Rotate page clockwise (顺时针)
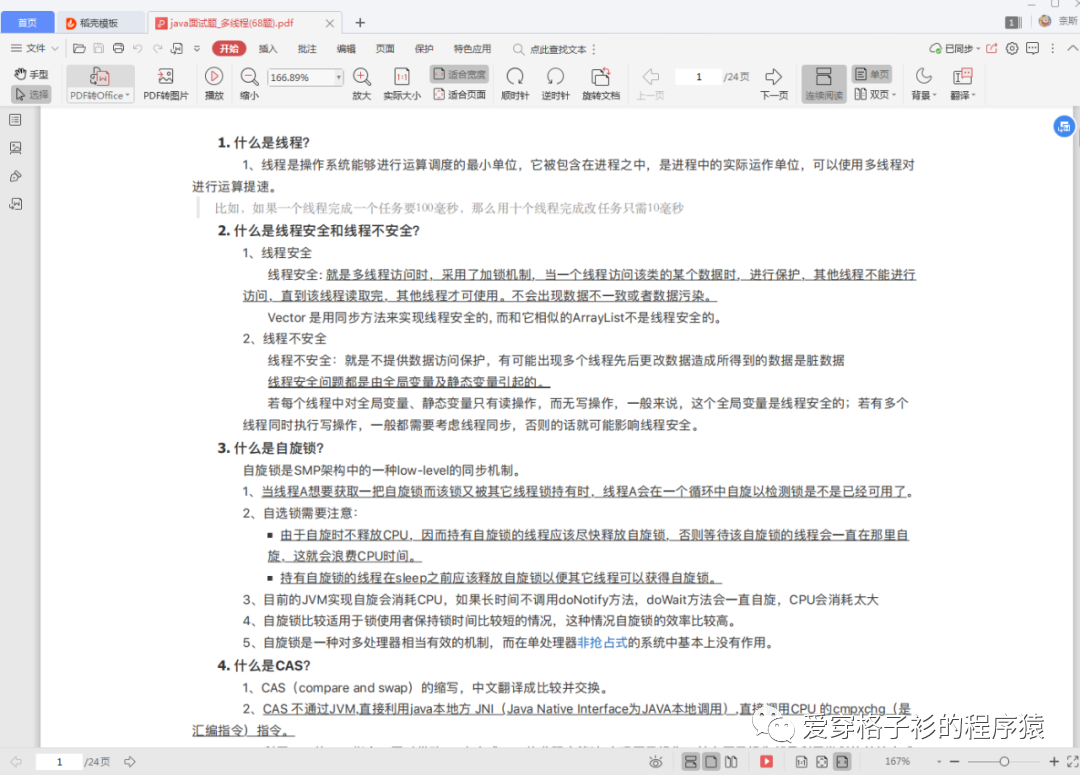Screen dimensions: 1080x775 point(515,84)
